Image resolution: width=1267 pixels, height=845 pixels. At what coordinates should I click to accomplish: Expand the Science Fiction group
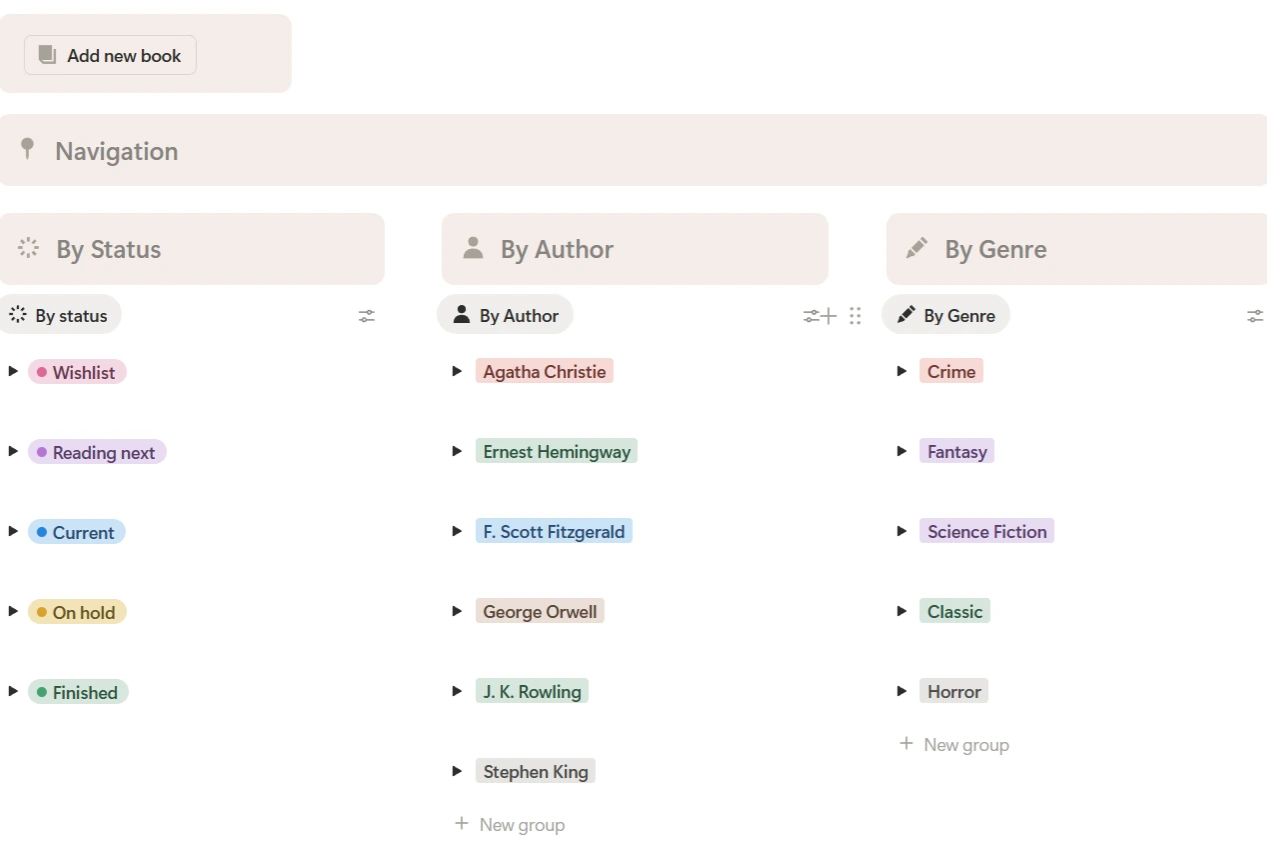[901, 531]
